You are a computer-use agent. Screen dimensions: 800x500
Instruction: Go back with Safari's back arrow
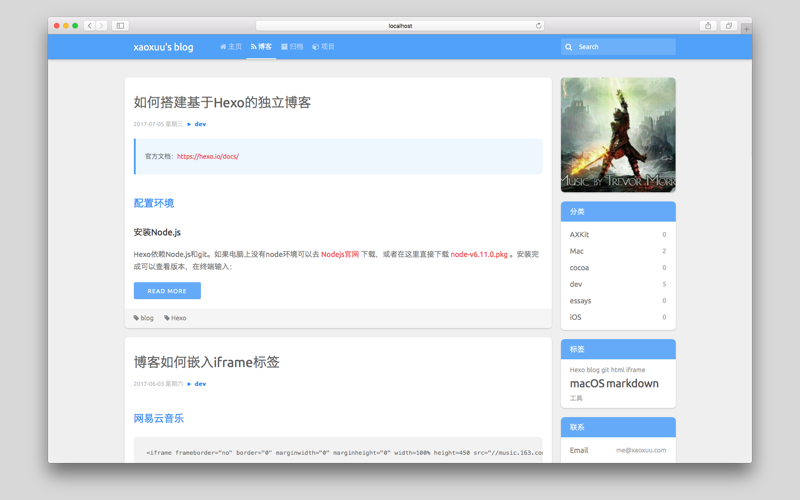(x=89, y=26)
